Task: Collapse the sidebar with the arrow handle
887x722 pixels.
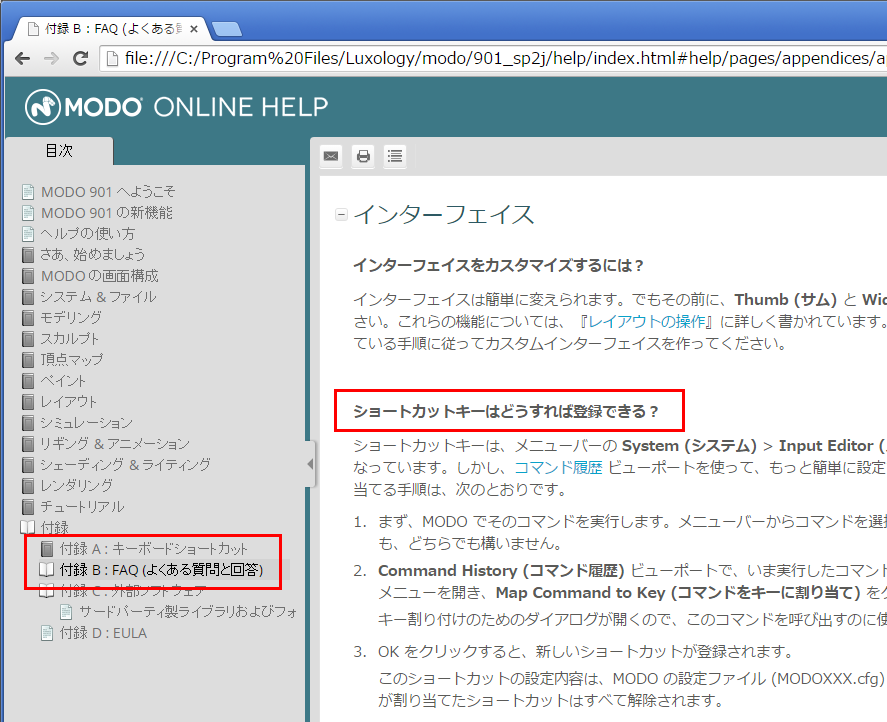Action: coord(310,464)
